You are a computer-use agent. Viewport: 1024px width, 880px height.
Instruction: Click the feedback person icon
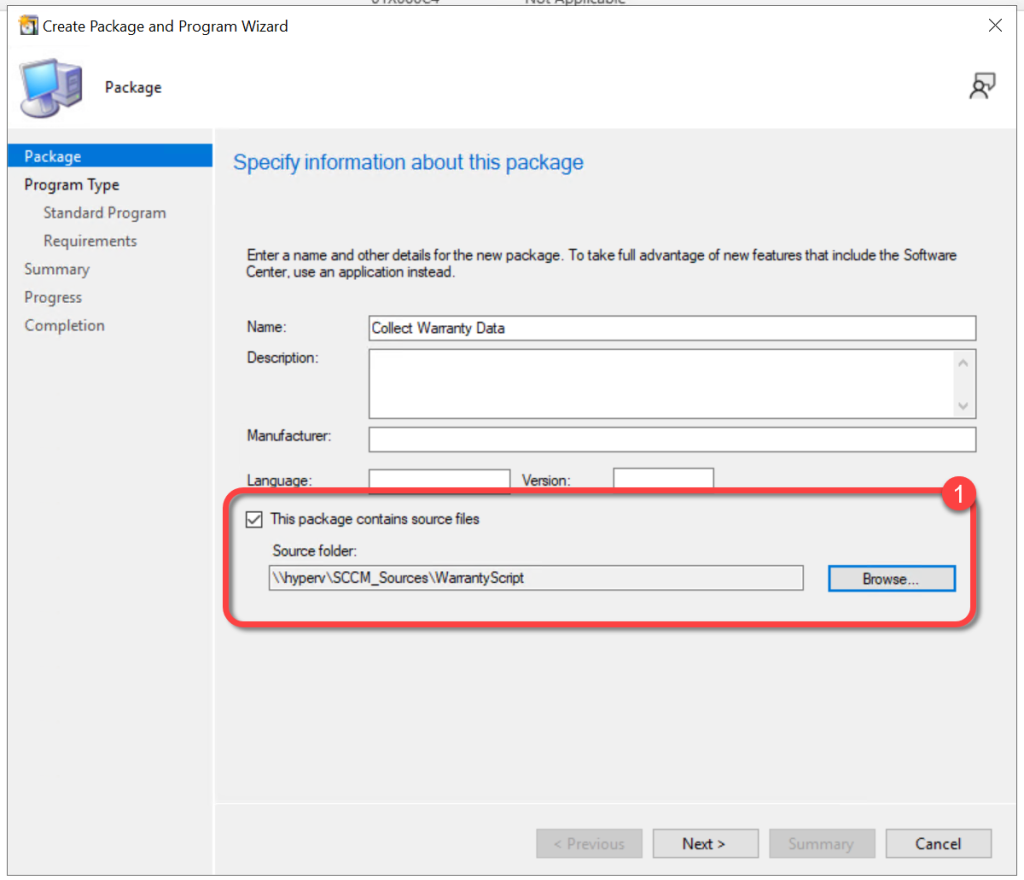click(981, 88)
